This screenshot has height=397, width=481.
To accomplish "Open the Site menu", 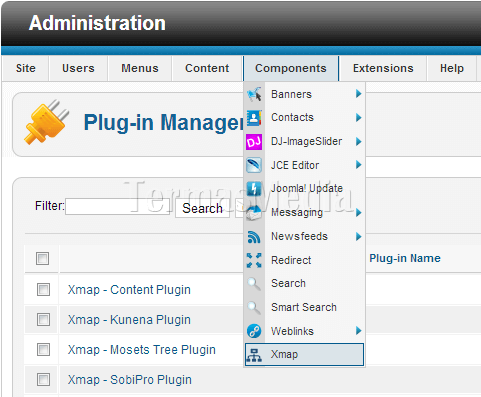I will pyautogui.click(x=26, y=68).
